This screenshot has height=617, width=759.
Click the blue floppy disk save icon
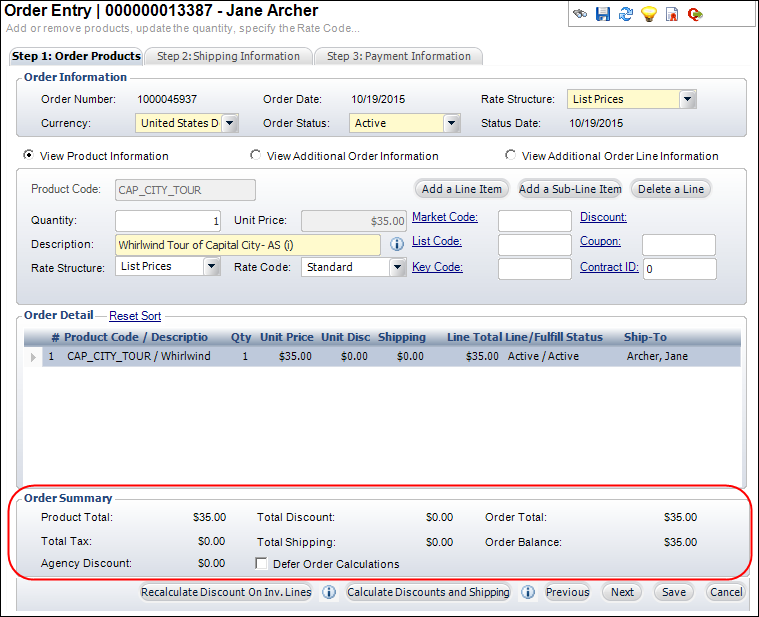pyautogui.click(x=603, y=14)
